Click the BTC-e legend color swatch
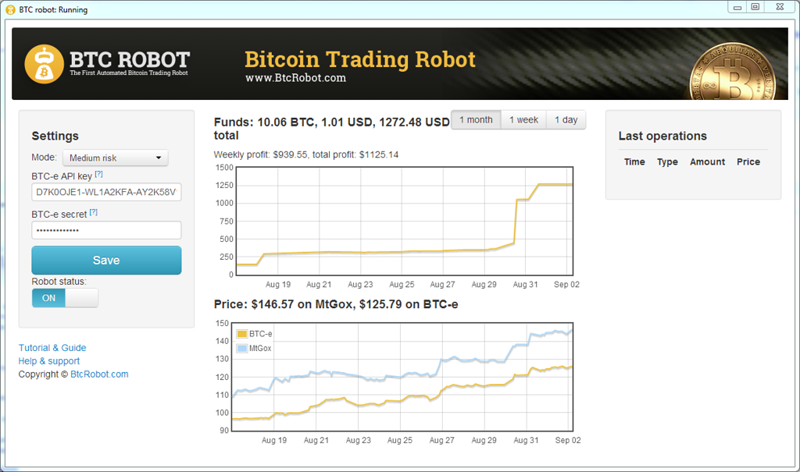Viewport: 800px width, 472px height. (x=242, y=334)
